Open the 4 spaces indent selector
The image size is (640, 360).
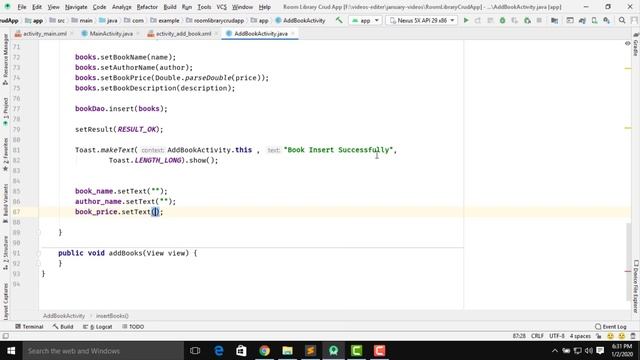[x=580, y=336]
